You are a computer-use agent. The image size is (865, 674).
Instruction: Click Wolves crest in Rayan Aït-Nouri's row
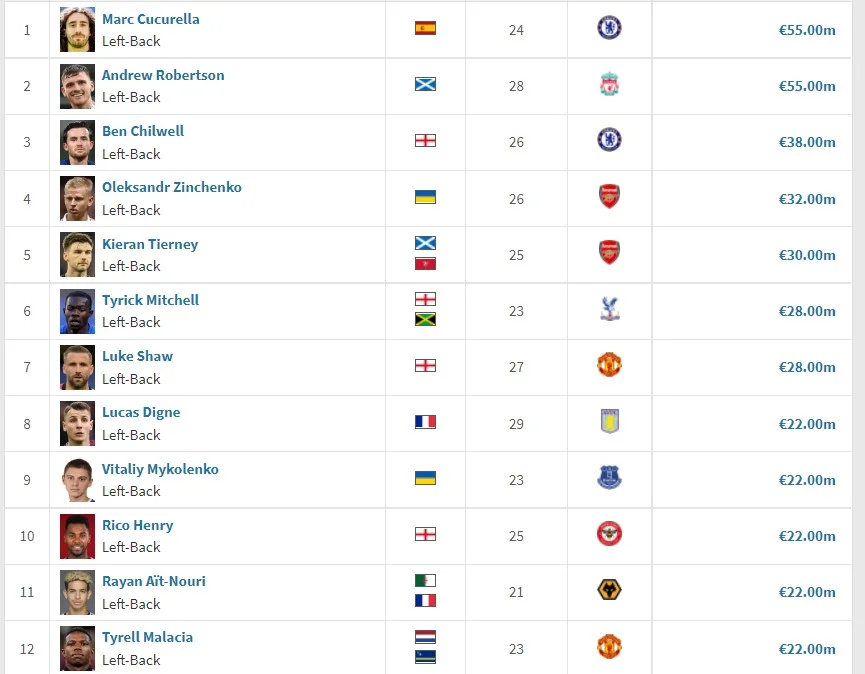point(609,591)
